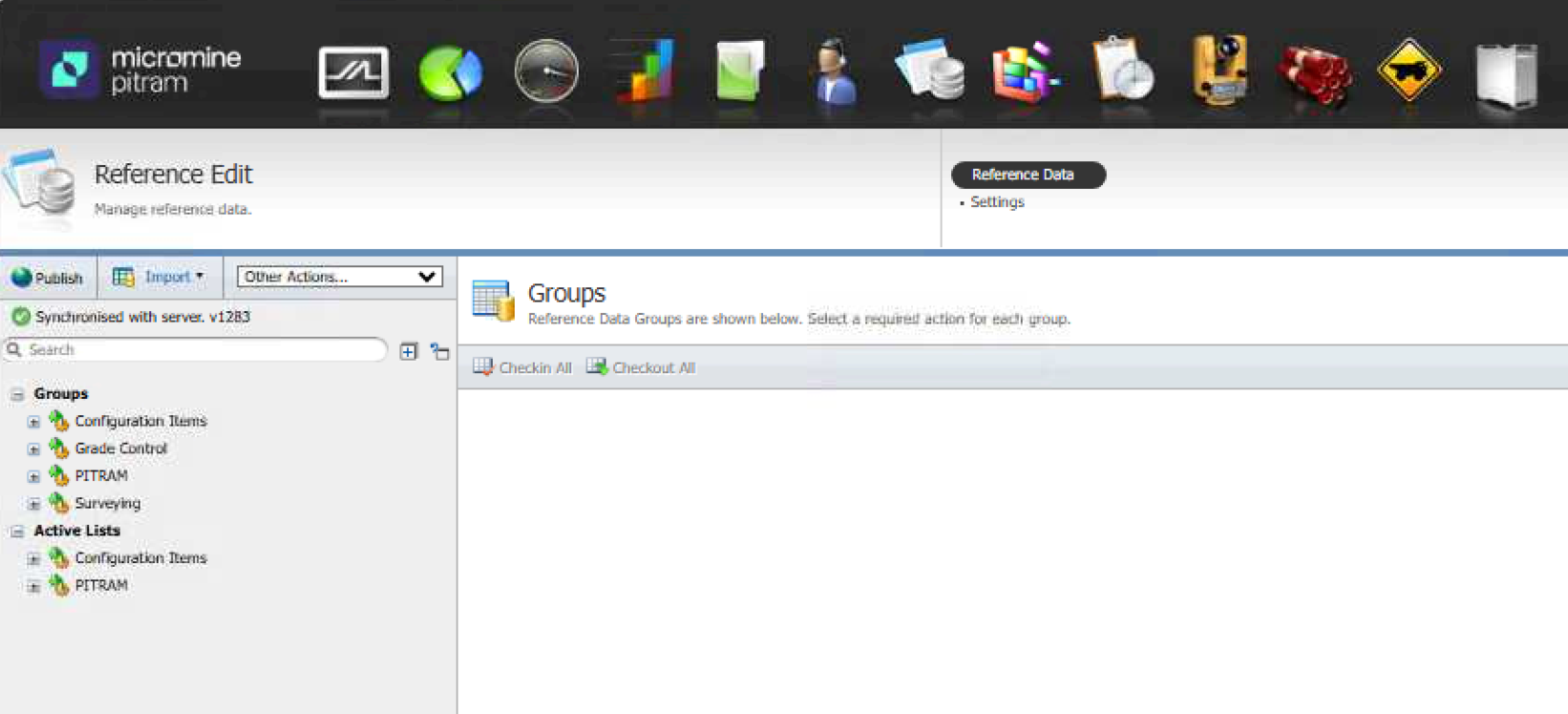The width and height of the screenshot is (1568, 714).
Task: Open the Import dropdown menu
Action: tap(159, 277)
